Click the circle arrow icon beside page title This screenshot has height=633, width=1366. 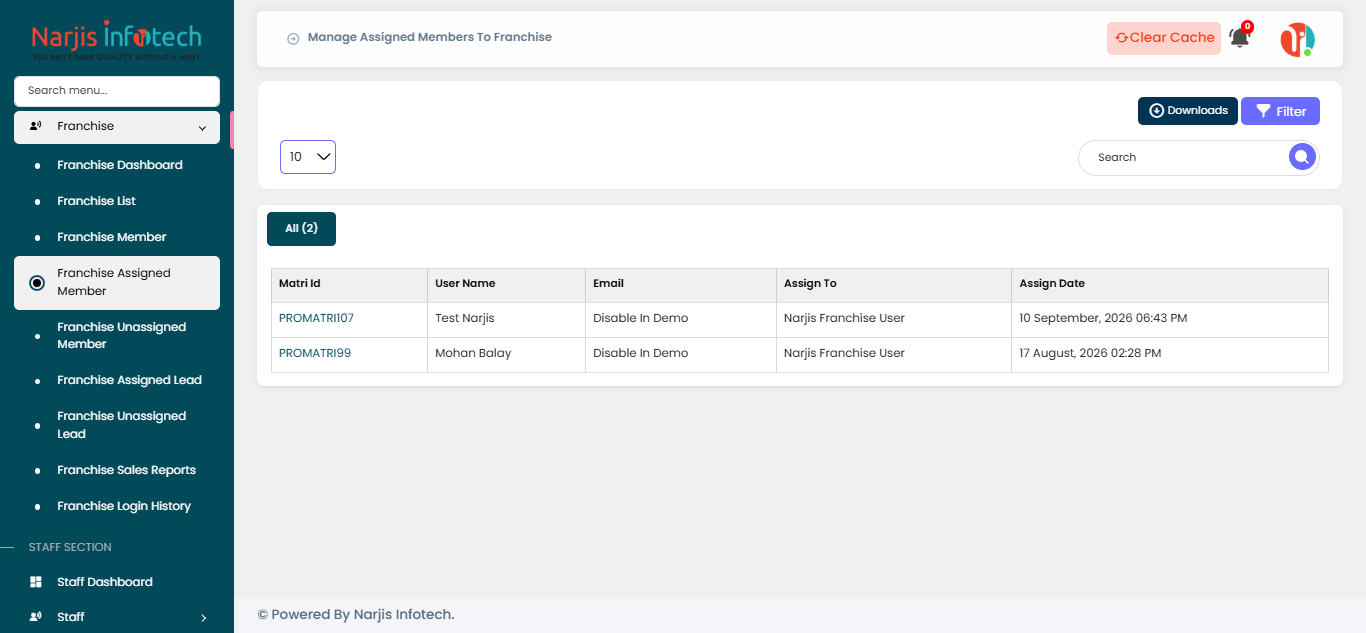point(293,38)
